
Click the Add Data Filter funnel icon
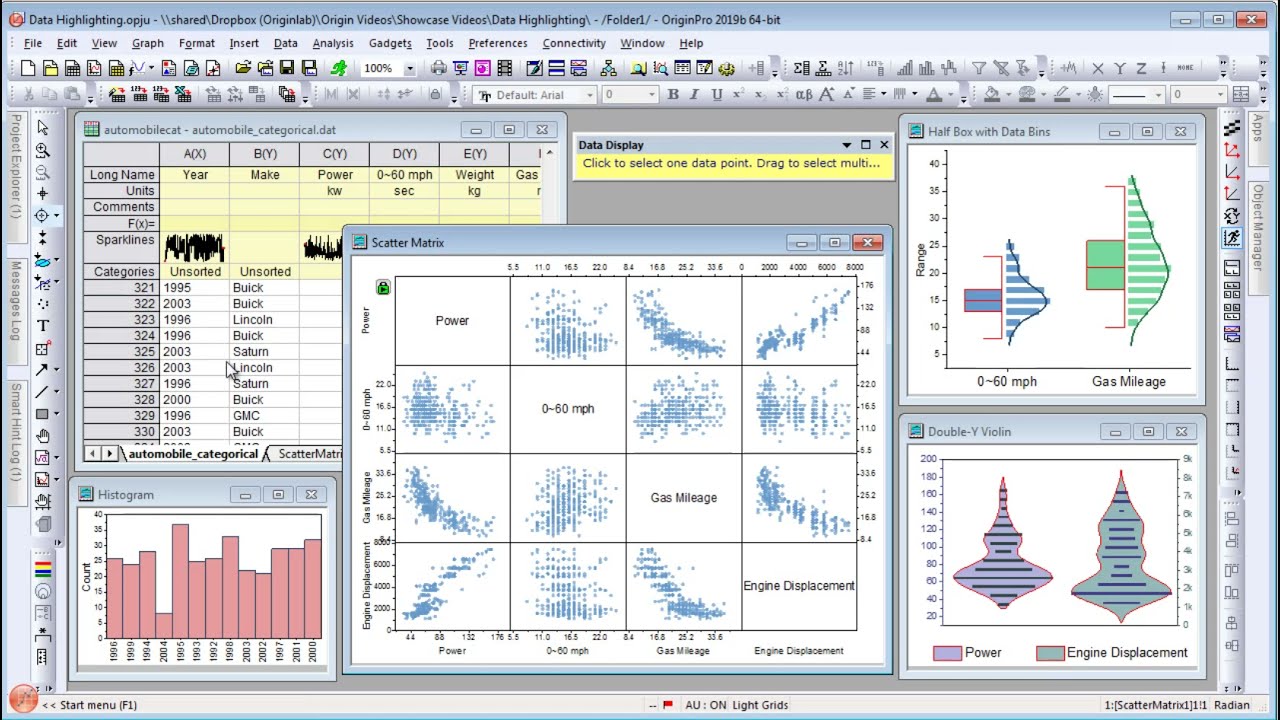point(979,68)
